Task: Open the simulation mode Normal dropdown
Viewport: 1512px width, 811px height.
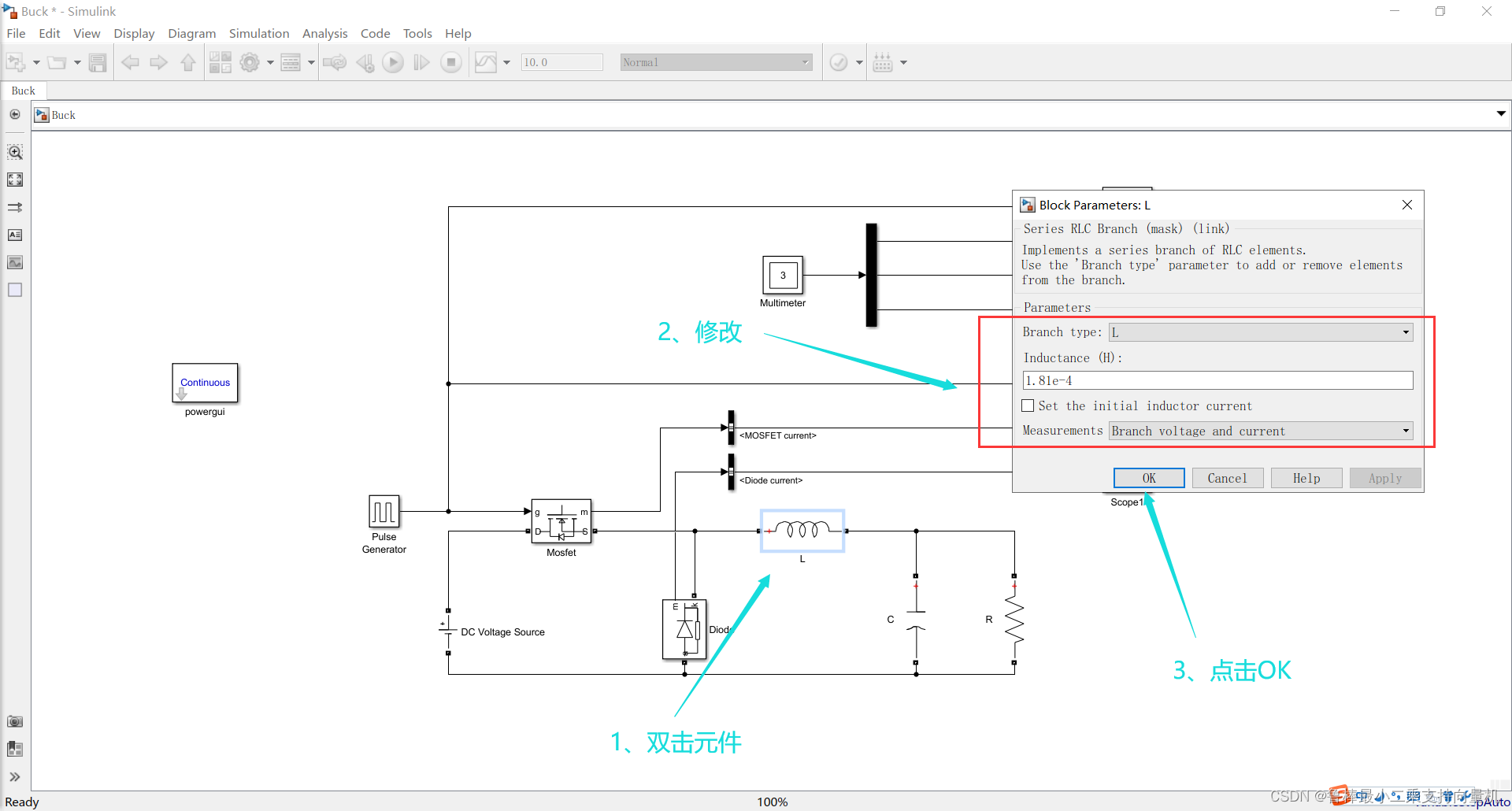Action: 716,62
